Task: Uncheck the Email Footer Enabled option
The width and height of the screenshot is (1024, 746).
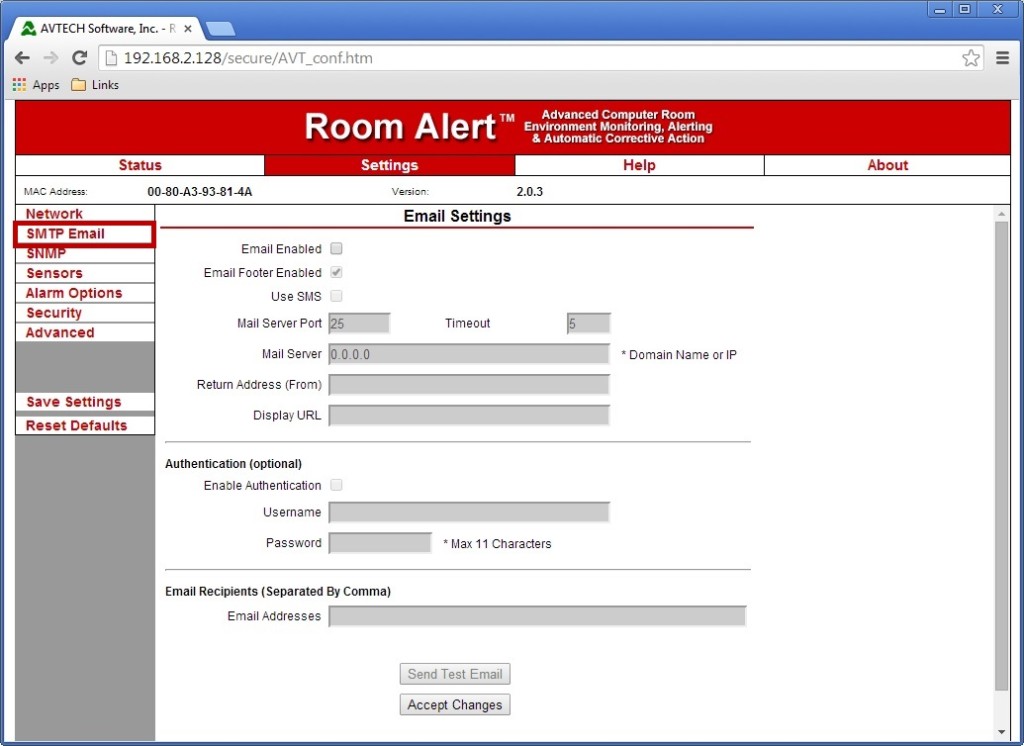Action: click(336, 272)
